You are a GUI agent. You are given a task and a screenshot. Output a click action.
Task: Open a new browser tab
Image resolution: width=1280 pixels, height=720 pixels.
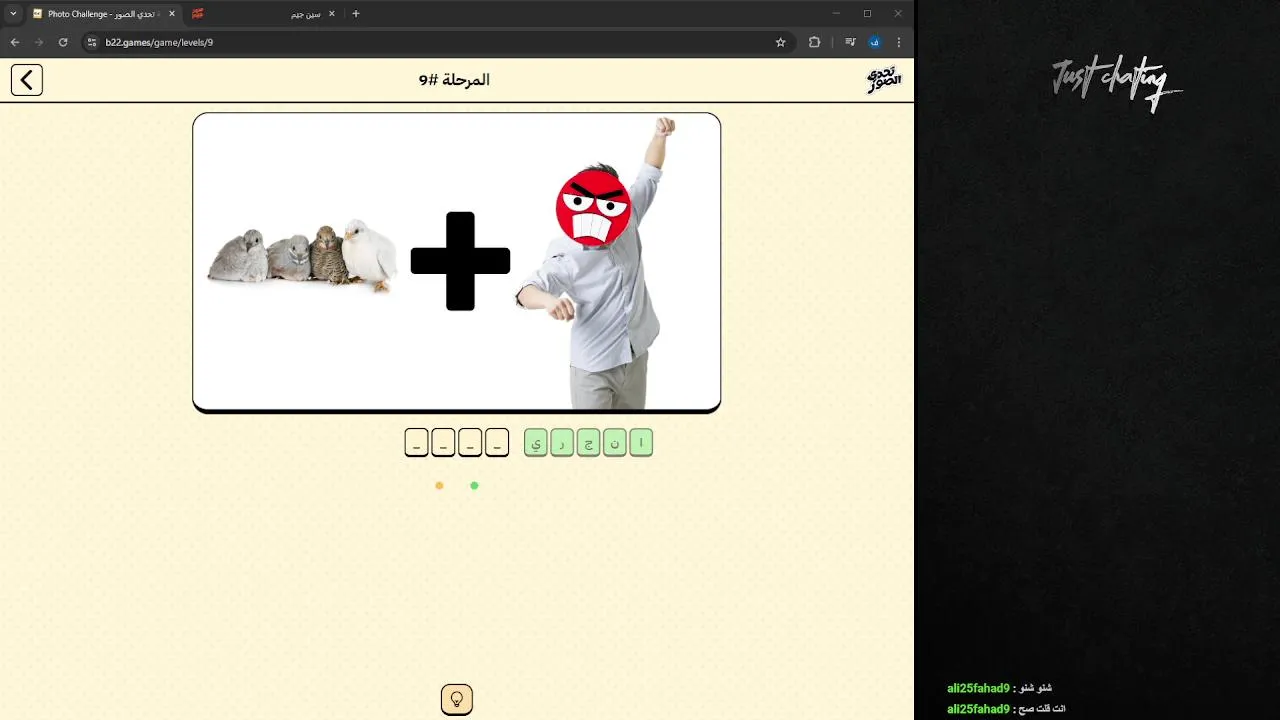[x=356, y=14]
